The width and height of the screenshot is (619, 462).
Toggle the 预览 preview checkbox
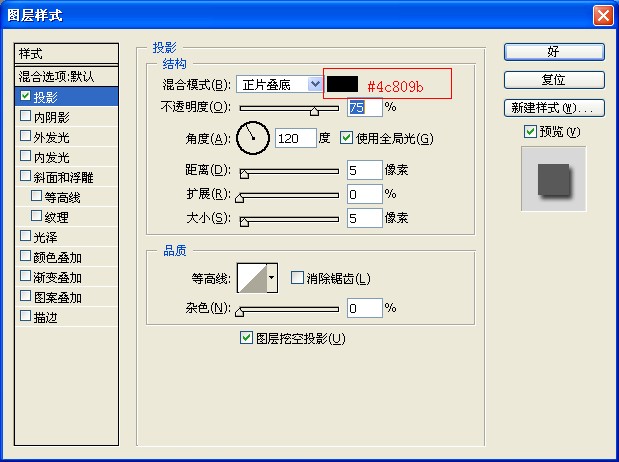(x=530, y=131)
